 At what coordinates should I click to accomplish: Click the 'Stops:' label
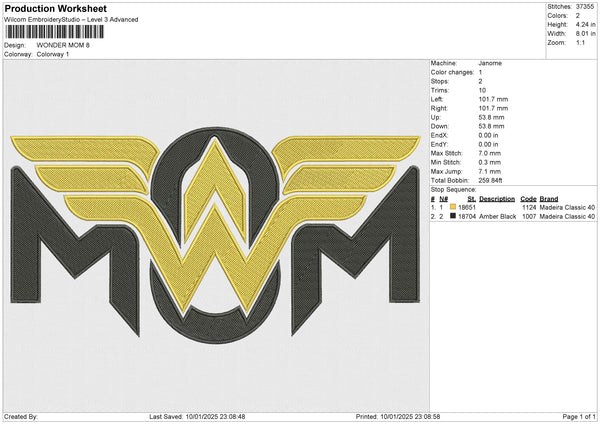tap(439, 81)
